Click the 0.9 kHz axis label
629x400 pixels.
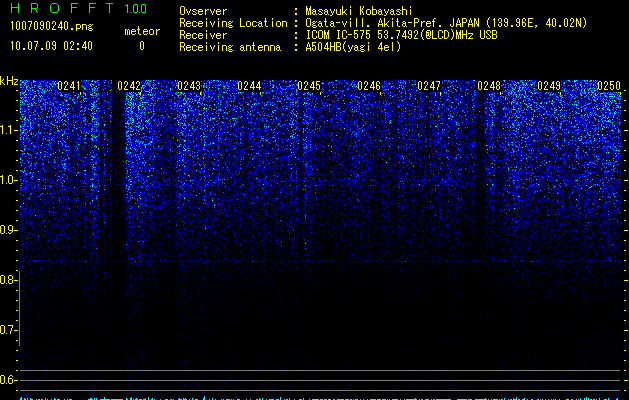click(8, 230)
